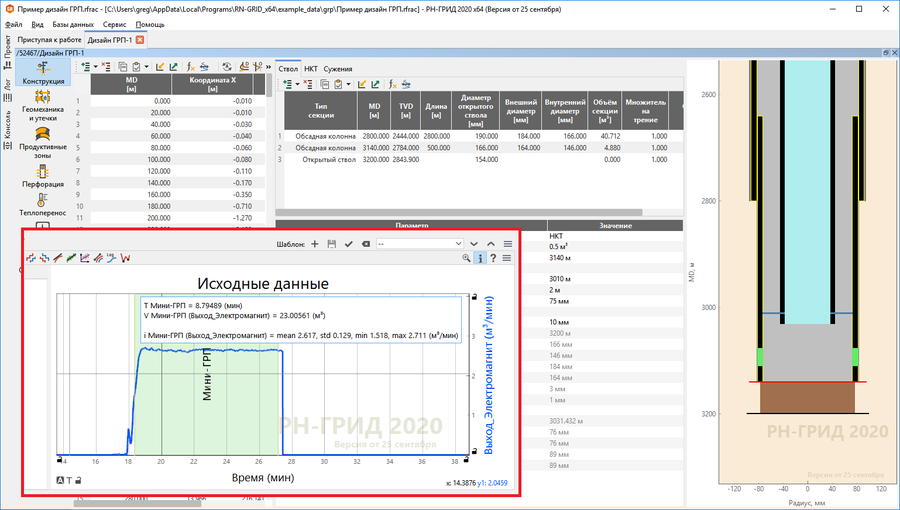Click add row icon in Ствол toolbar

coord(288,84)
